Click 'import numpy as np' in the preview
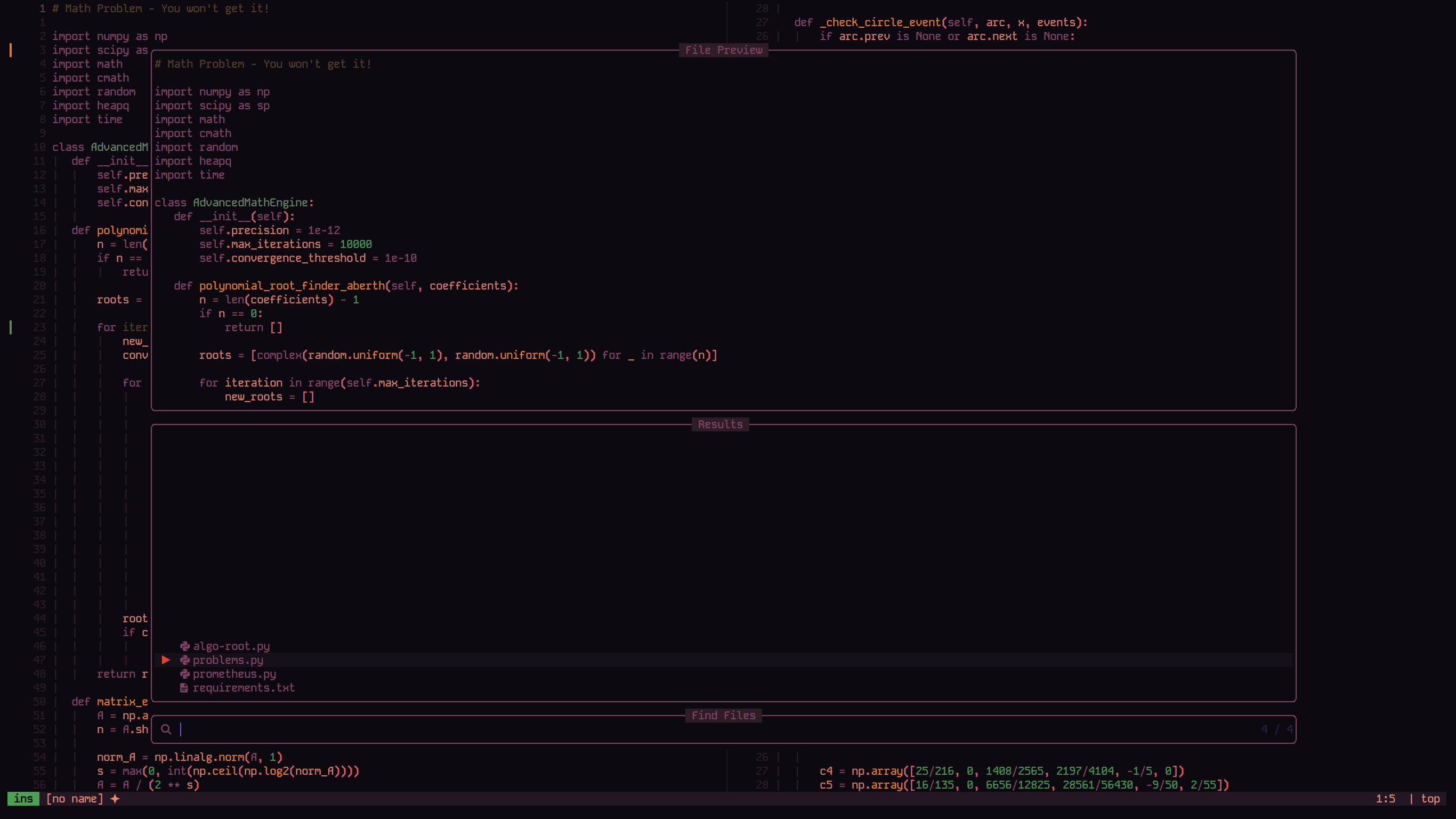1456x819 pixels. click(x=212, y=92)
